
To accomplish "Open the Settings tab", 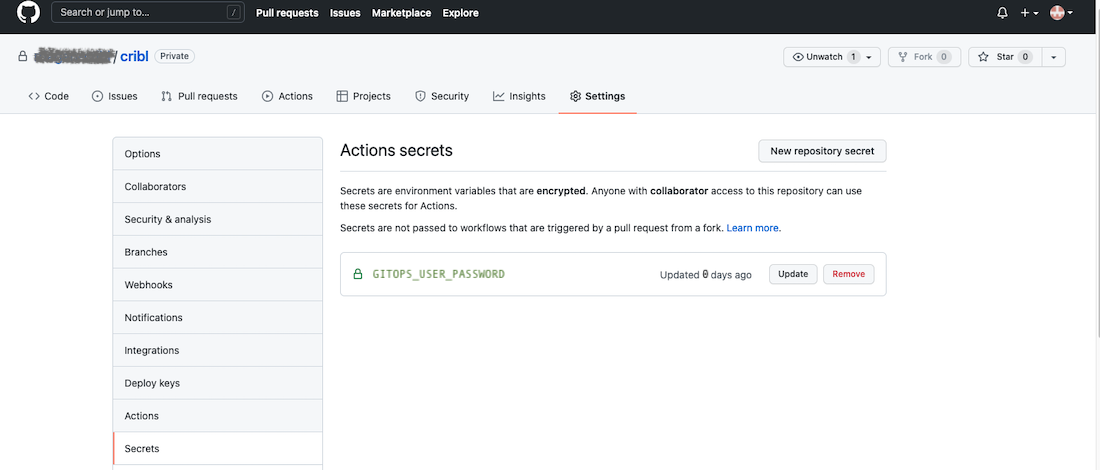I will pyautogui.click(x=598, y=96).
